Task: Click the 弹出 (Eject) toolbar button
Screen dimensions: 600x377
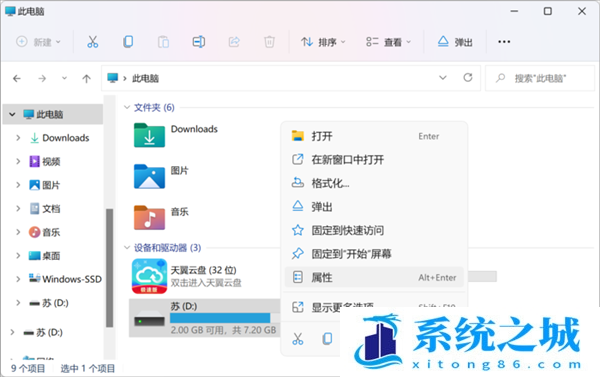Action: (455, 42)
